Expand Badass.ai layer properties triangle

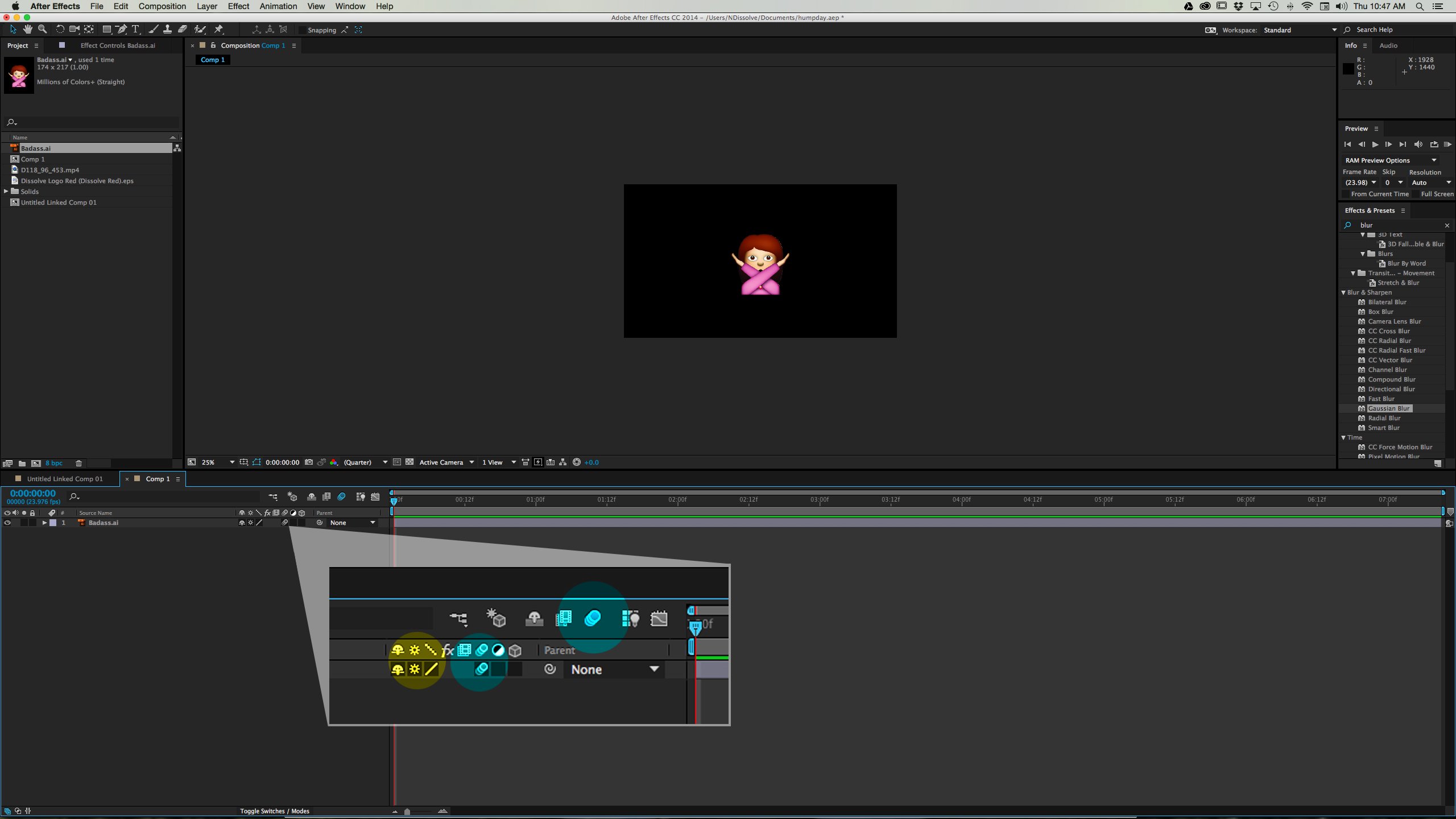click(x=44, y=523)
